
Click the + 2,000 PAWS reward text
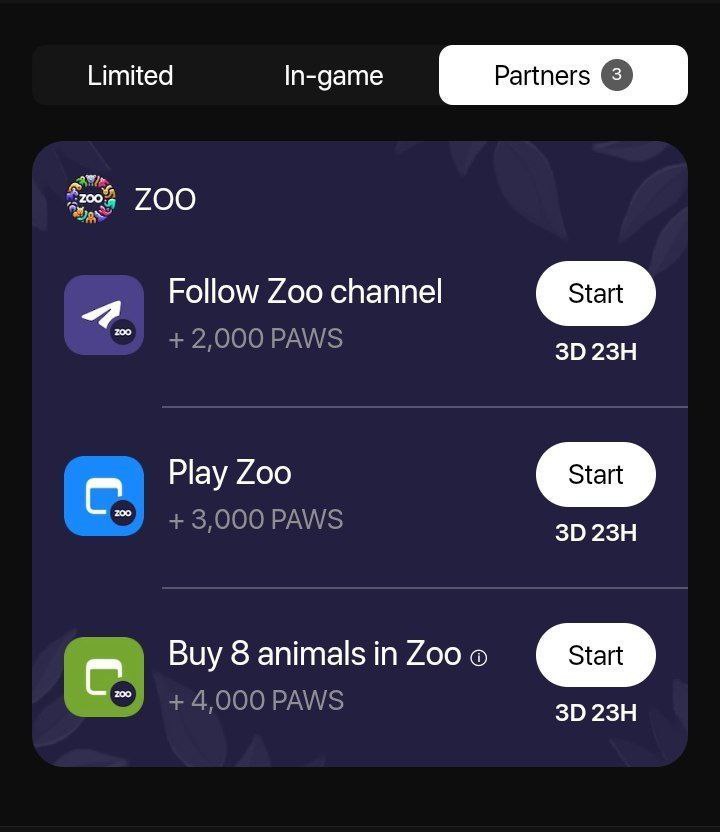click(x=256, y=339)
